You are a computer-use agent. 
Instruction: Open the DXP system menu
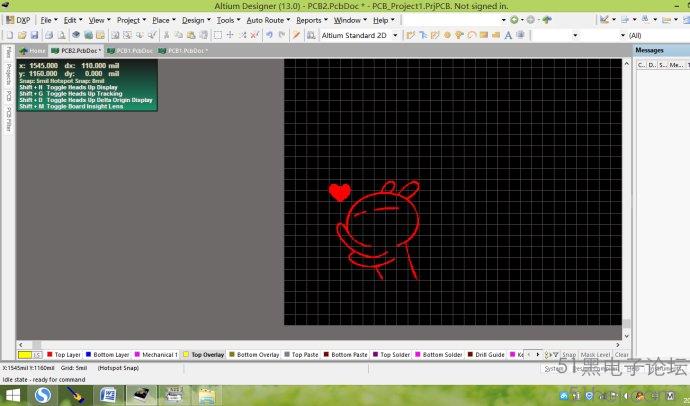[x=18, y=20]
